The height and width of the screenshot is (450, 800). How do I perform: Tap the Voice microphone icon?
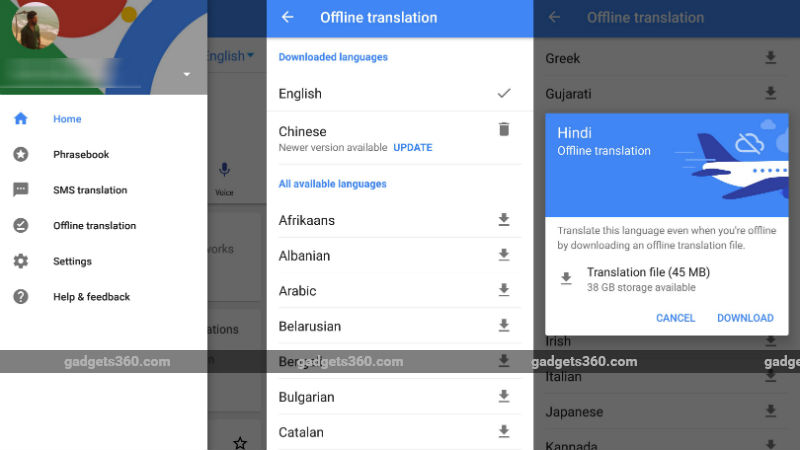tap(224, 172)
